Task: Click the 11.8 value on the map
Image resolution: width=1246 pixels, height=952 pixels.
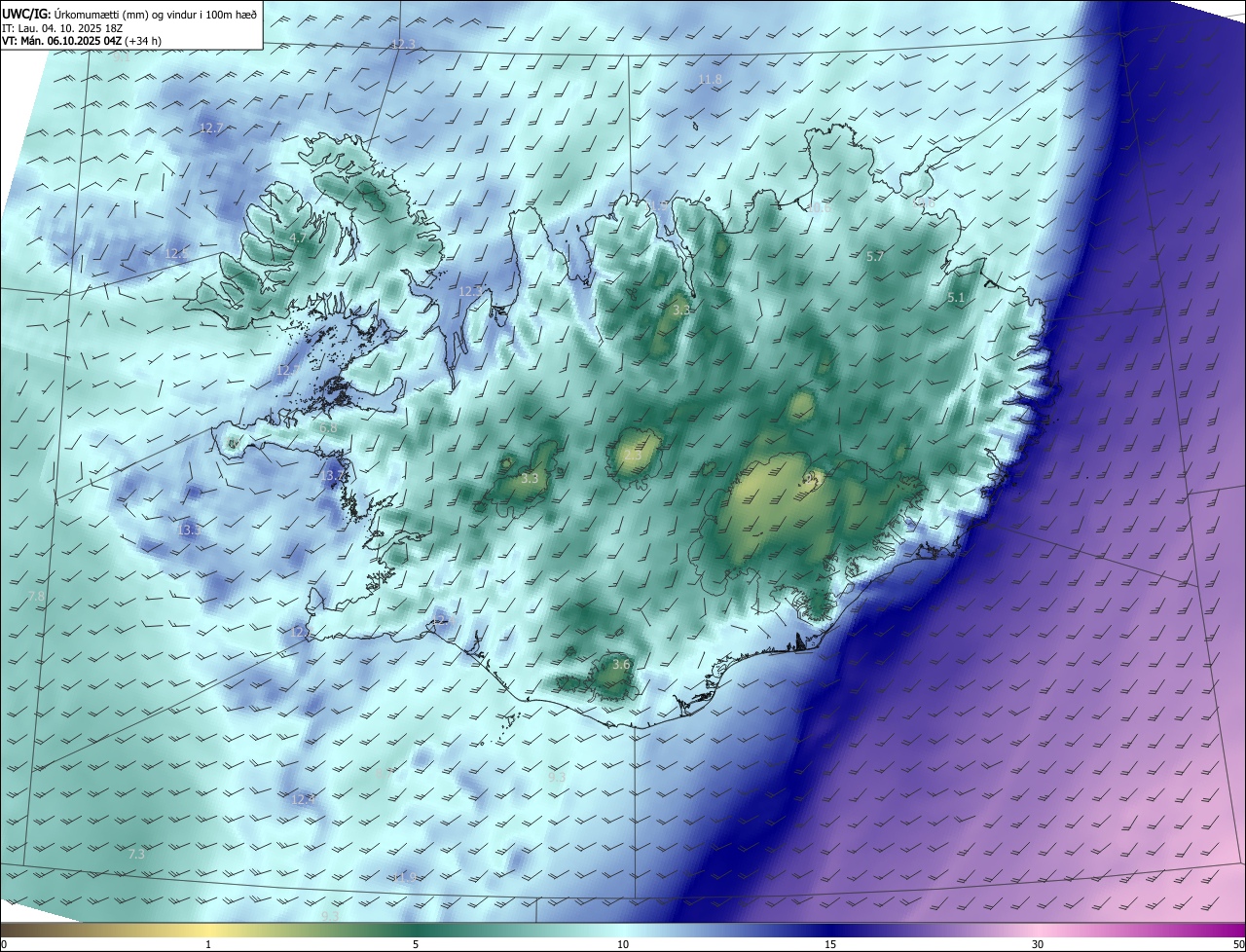Action: [710, 79]
